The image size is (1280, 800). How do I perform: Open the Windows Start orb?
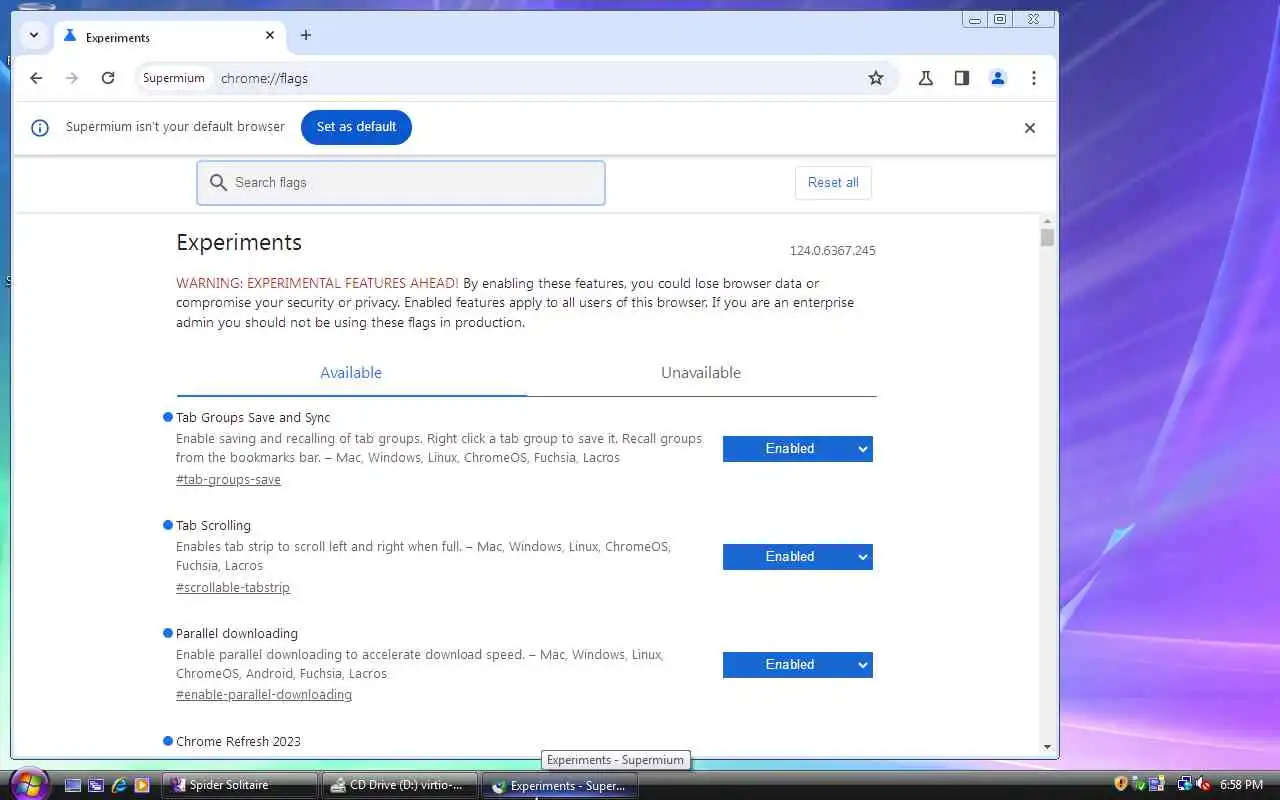27,783
